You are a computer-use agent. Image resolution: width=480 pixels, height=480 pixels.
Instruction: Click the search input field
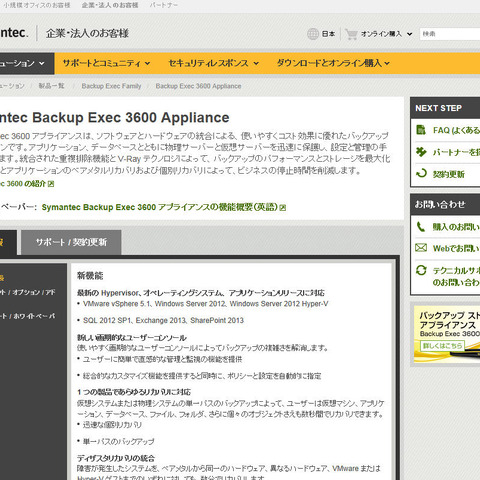point(450,34)
